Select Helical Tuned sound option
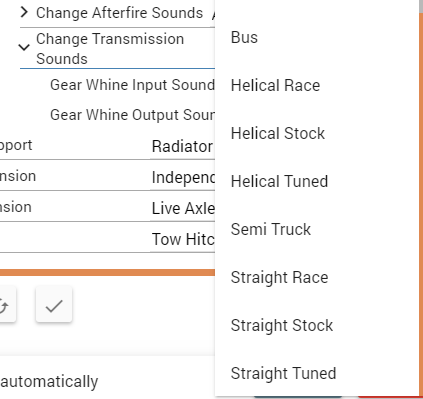 pyautogui.click(x=317, y=181)
